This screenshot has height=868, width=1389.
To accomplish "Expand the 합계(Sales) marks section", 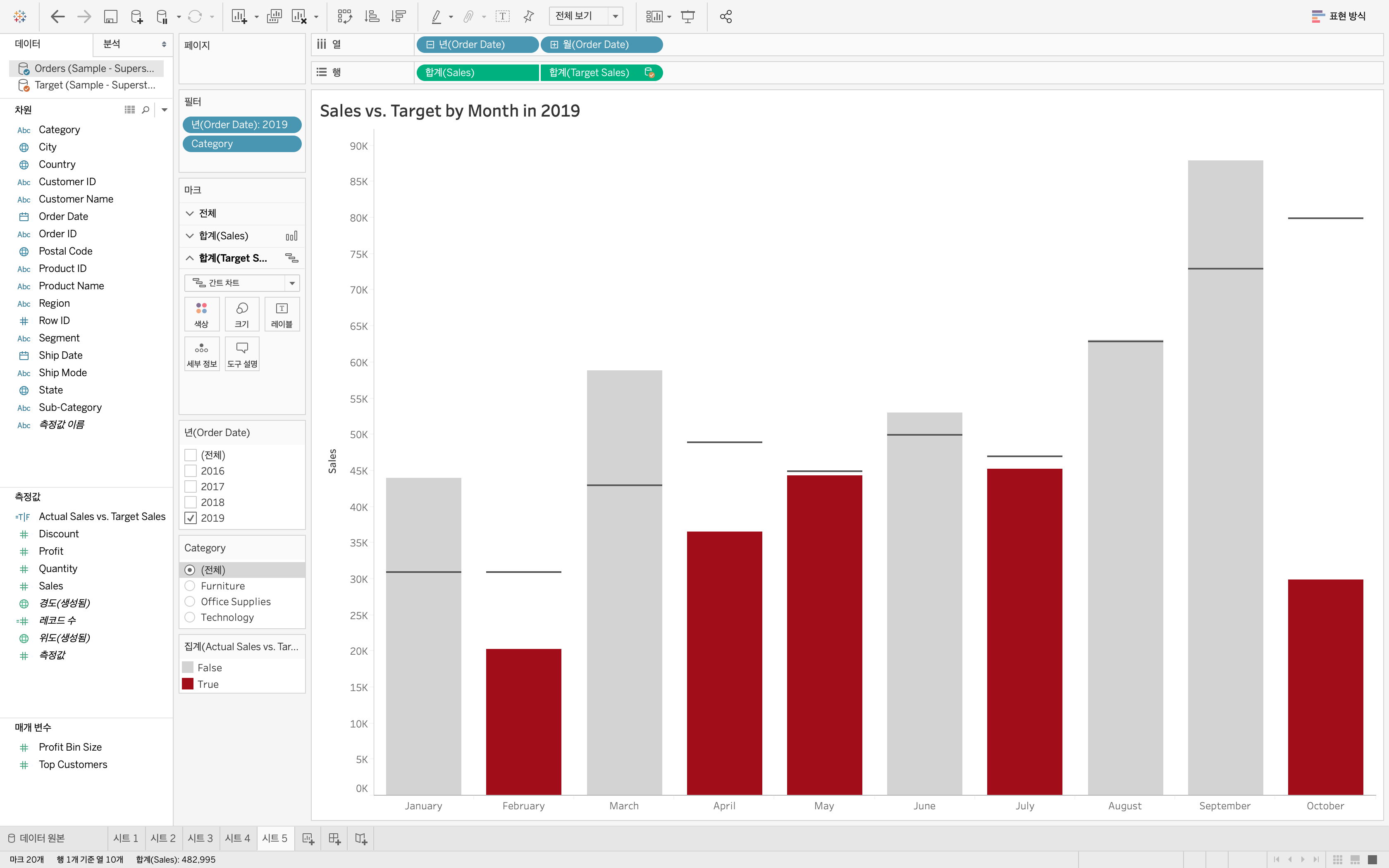I will point(190,236).
